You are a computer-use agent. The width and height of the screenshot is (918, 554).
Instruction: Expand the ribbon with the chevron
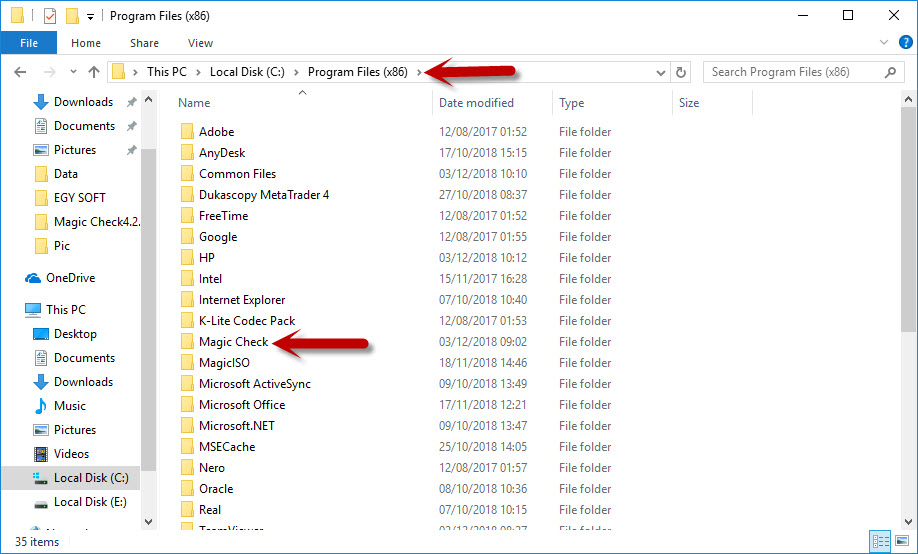tap(884, 42)
